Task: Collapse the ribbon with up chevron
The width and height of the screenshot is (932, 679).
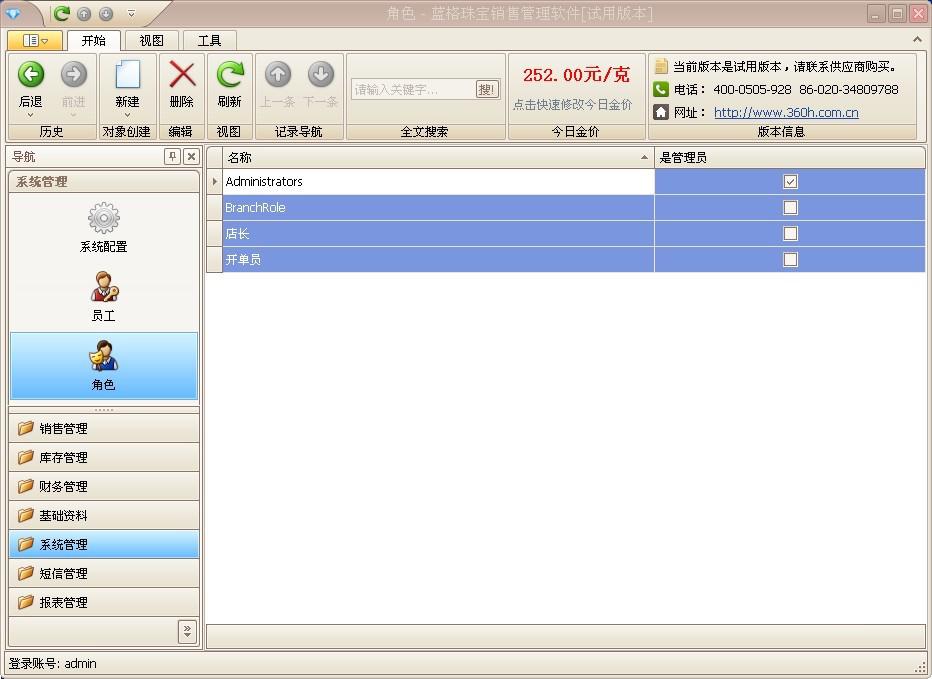Action: [x=917, y=39]
